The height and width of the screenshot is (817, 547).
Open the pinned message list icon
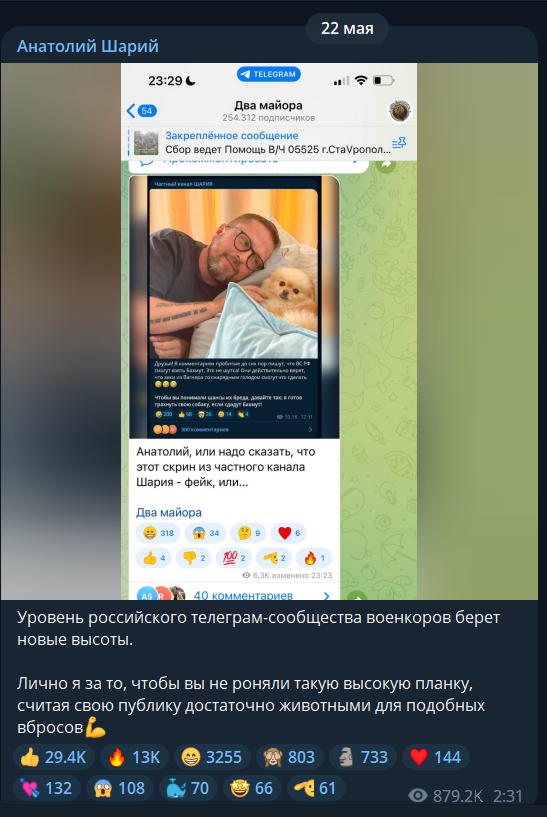pyautogui.click(x=399, y=142)
